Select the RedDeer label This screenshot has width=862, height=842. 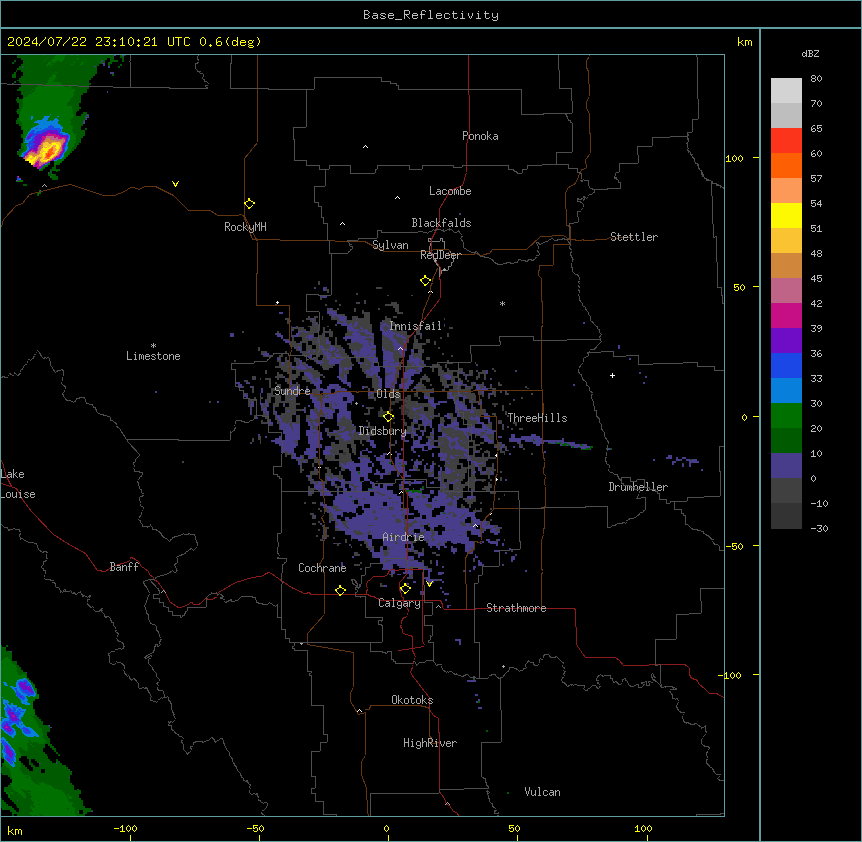click(x=440, y=255)
